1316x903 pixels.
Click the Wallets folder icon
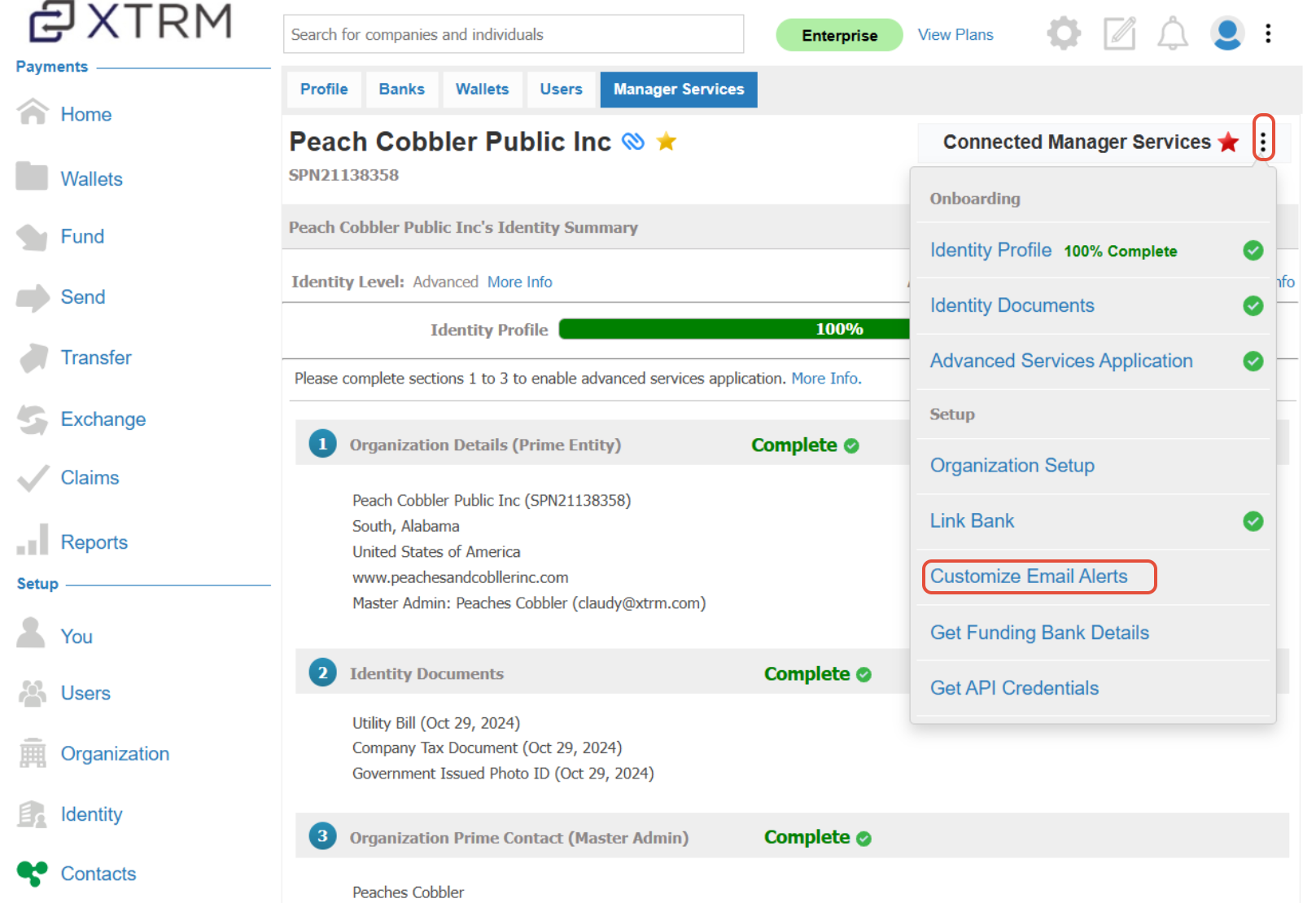click(x=33, y=176)
